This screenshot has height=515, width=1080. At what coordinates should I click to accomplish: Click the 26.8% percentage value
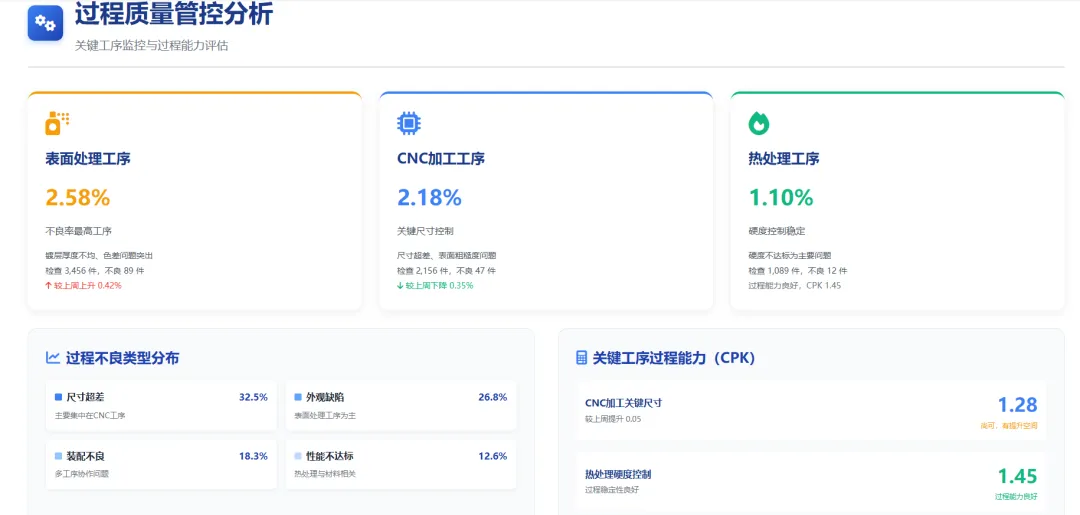pyautogui.click(x=492, y=397)
